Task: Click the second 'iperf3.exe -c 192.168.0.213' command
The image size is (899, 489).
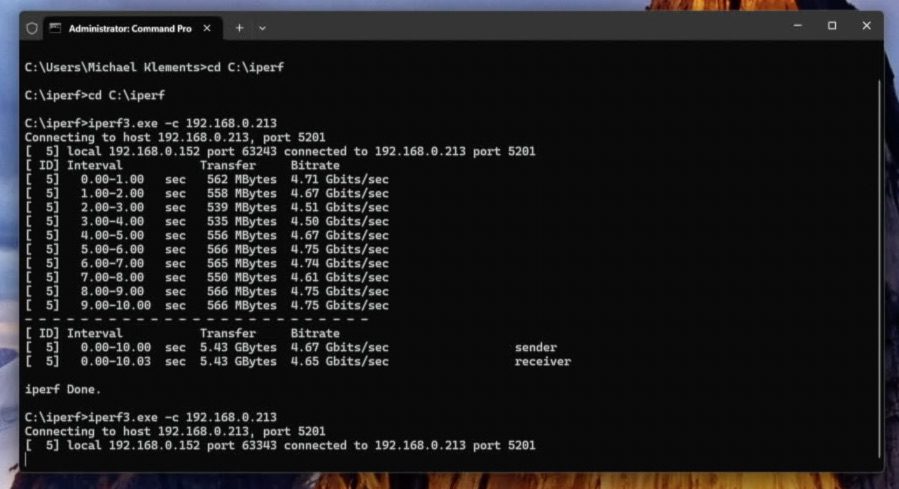Action: [182, 417]
